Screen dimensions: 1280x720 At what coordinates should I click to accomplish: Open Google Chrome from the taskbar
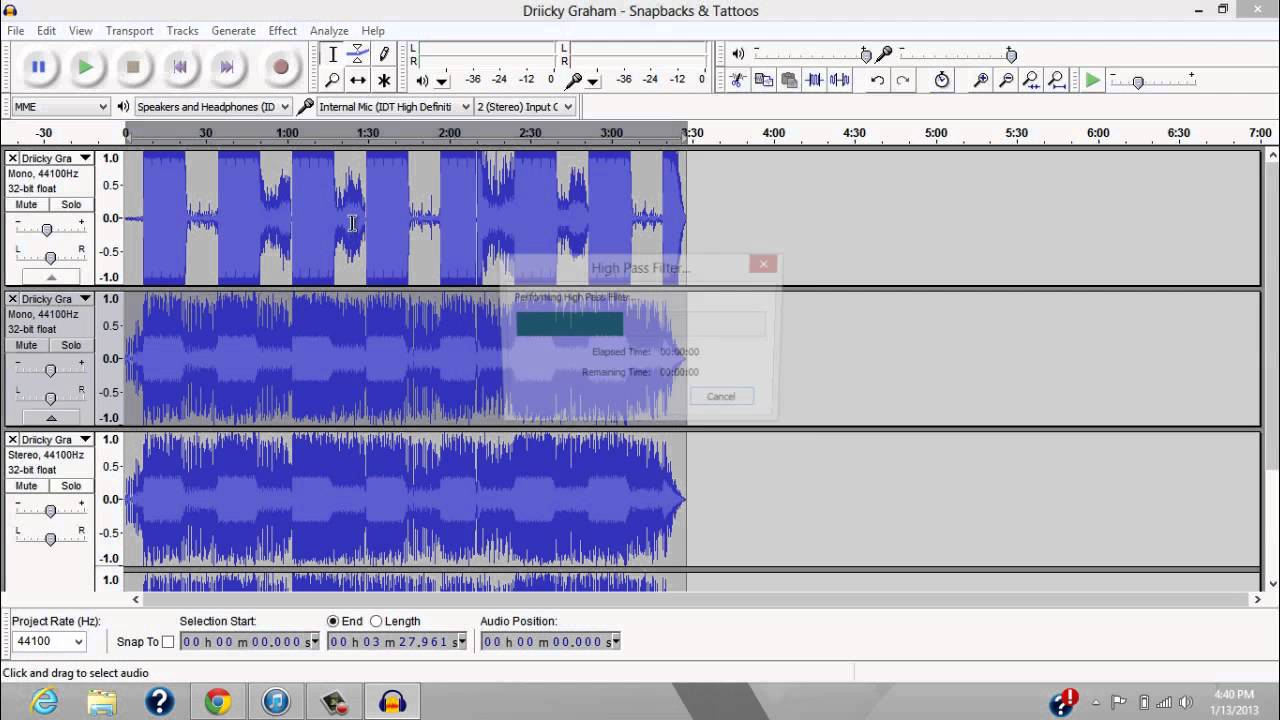(x=218, y=702)
